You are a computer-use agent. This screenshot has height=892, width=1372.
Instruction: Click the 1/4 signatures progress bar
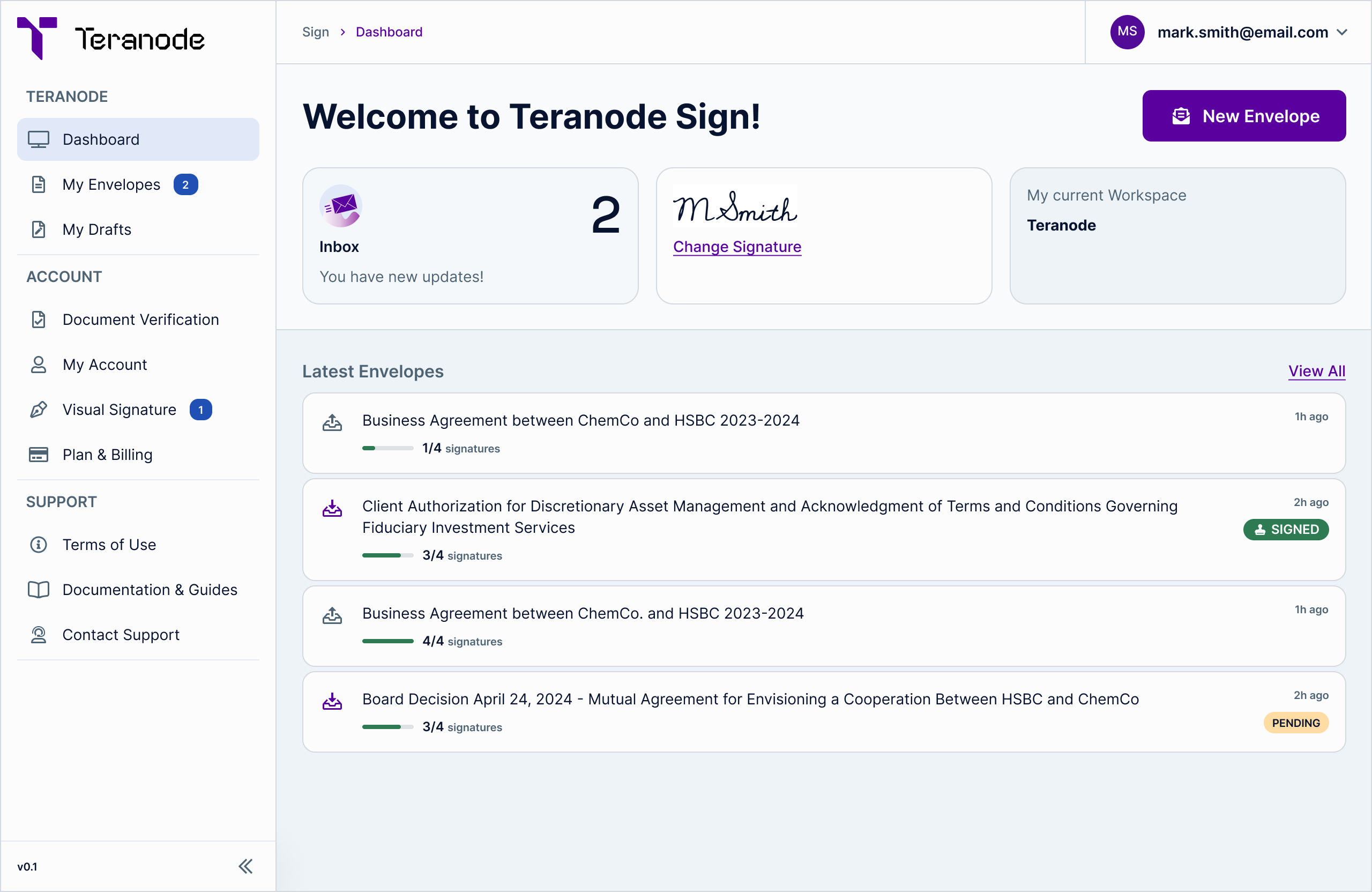pos(387,448)
